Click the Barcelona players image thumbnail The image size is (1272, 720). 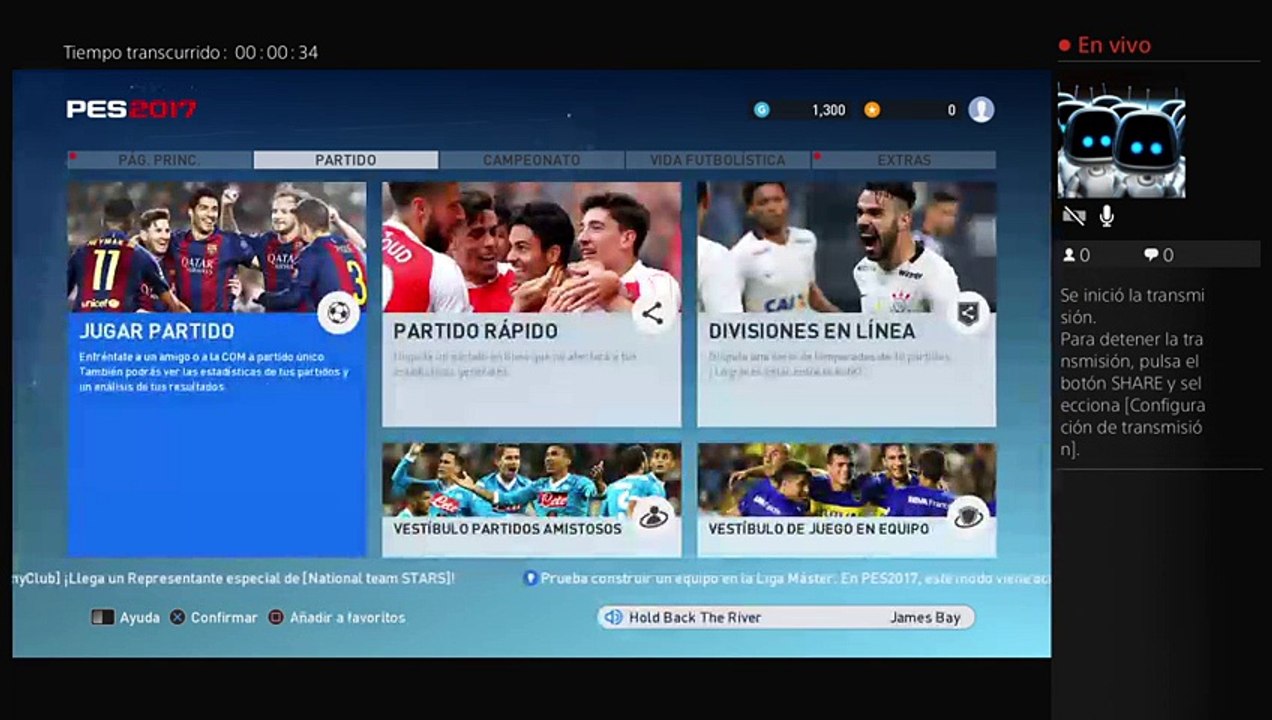tap(217, 247)
